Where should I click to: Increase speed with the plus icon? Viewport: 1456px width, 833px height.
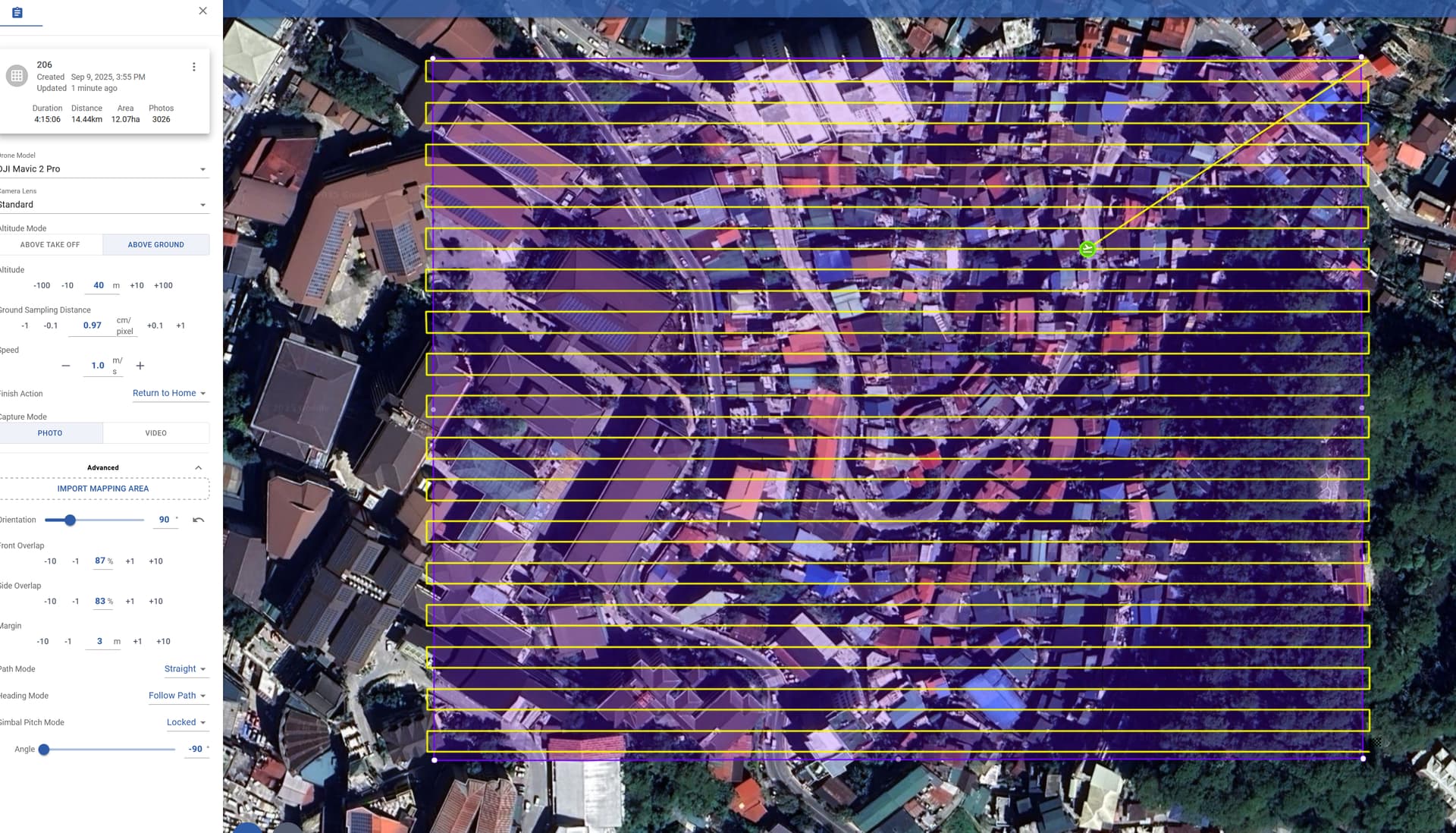click(140, 366)
